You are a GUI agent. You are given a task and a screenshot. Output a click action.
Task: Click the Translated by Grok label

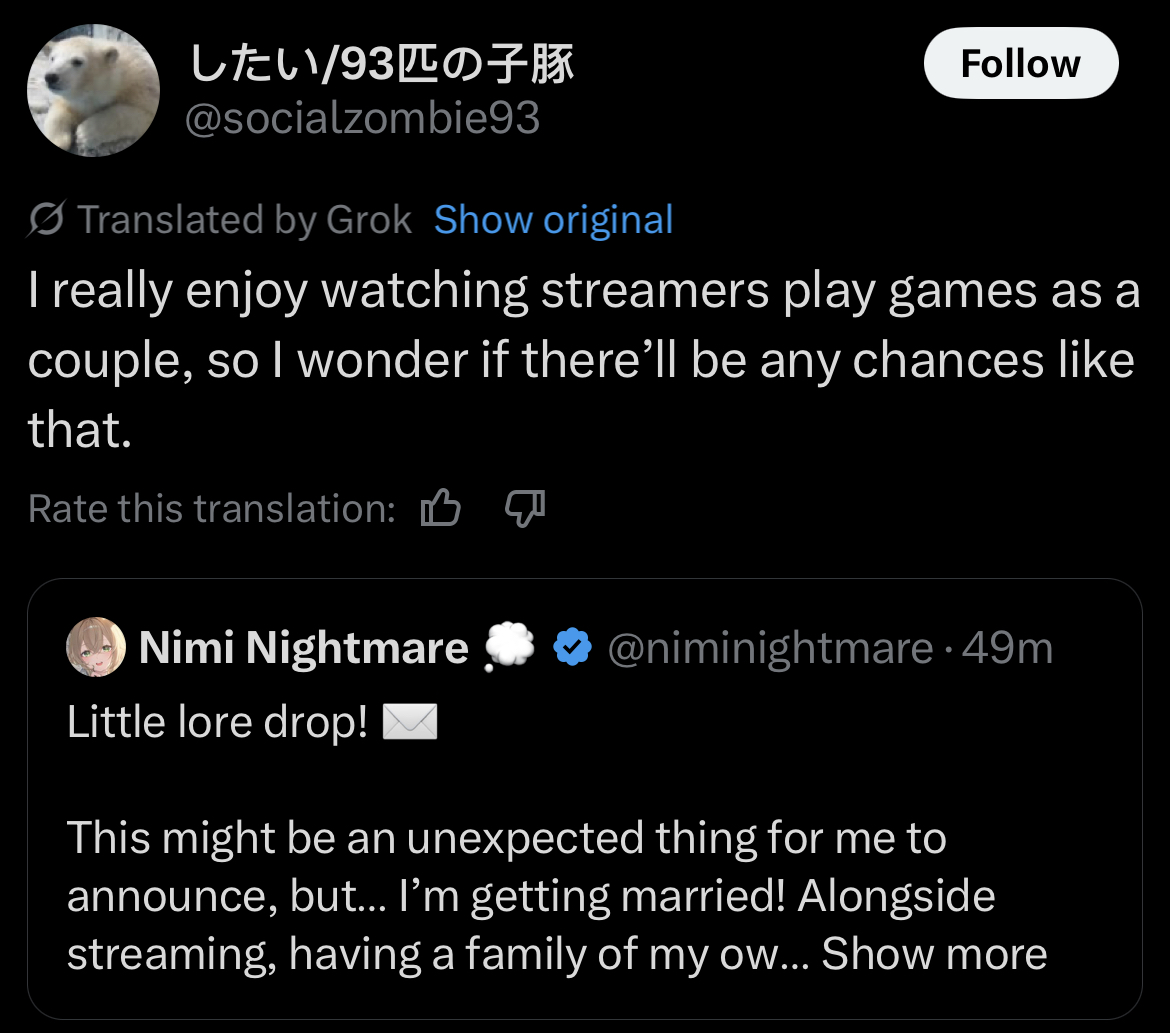[x=244, y=219]
